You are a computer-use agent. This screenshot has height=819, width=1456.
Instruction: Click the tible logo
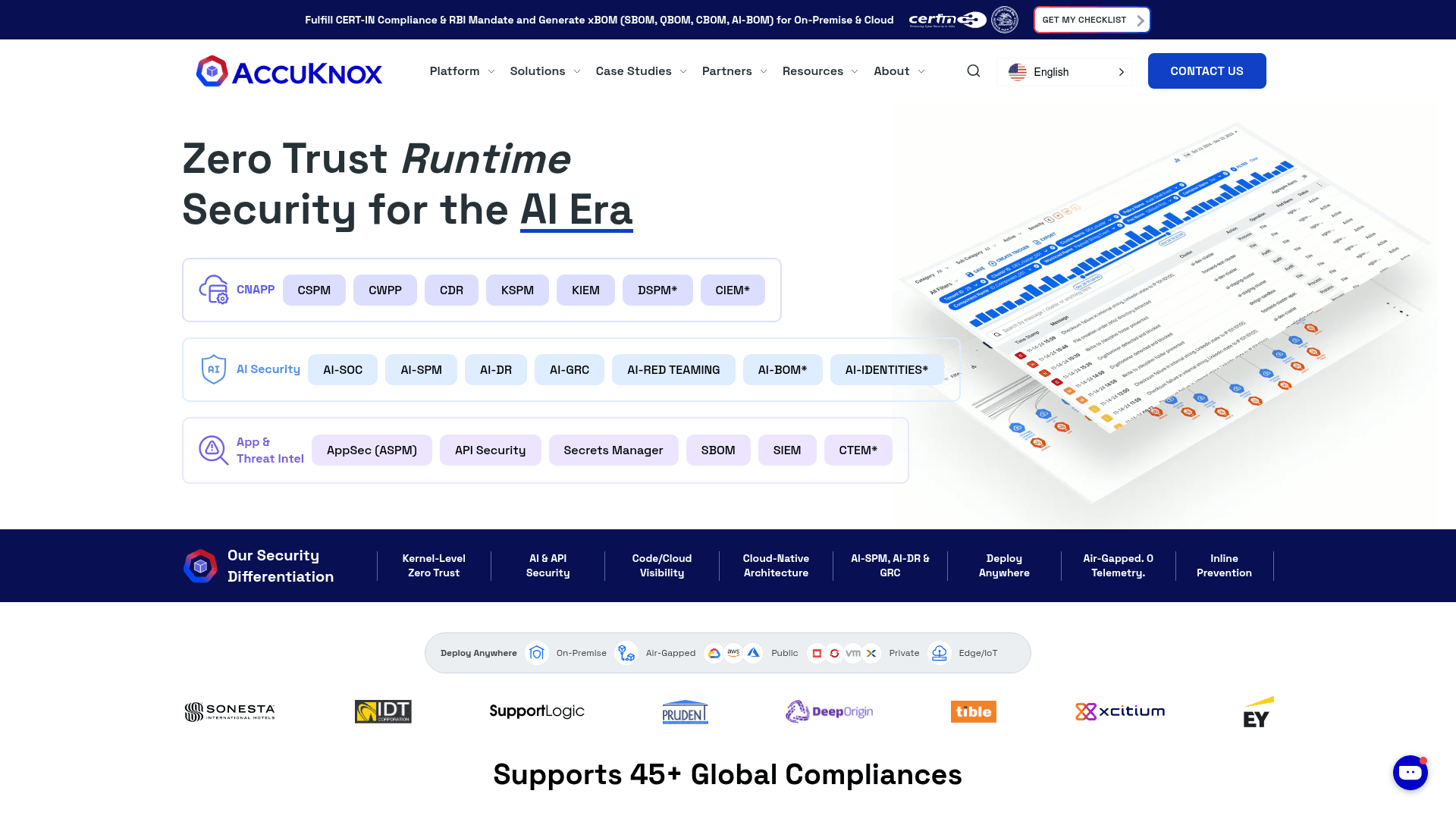point(974,711)
